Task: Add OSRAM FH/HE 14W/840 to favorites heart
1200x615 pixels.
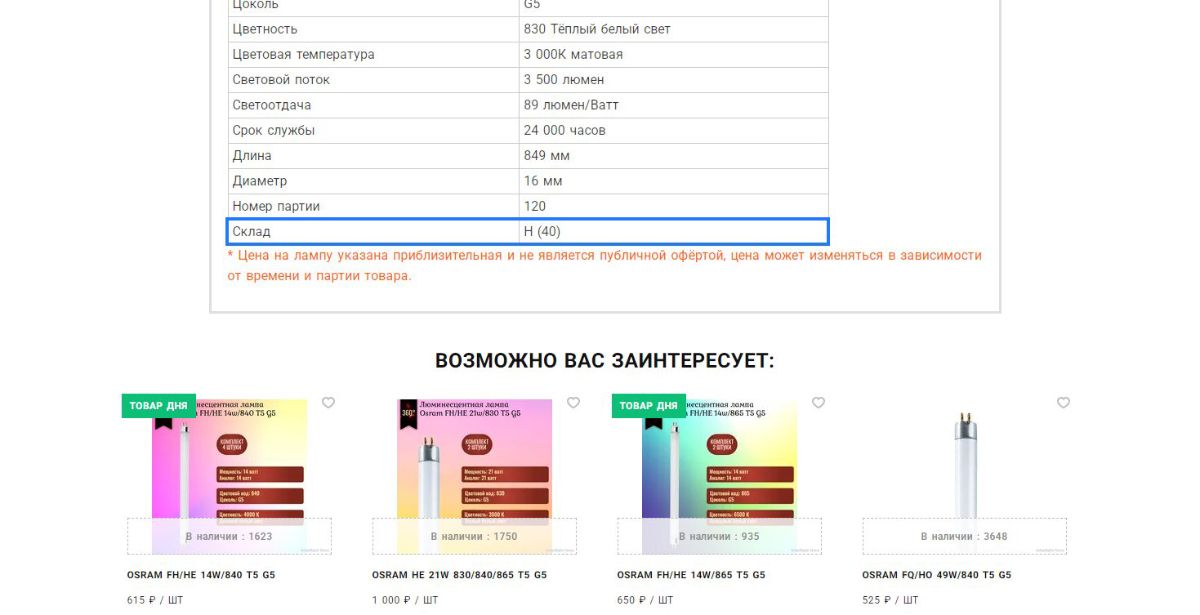Action: (328, 403)
